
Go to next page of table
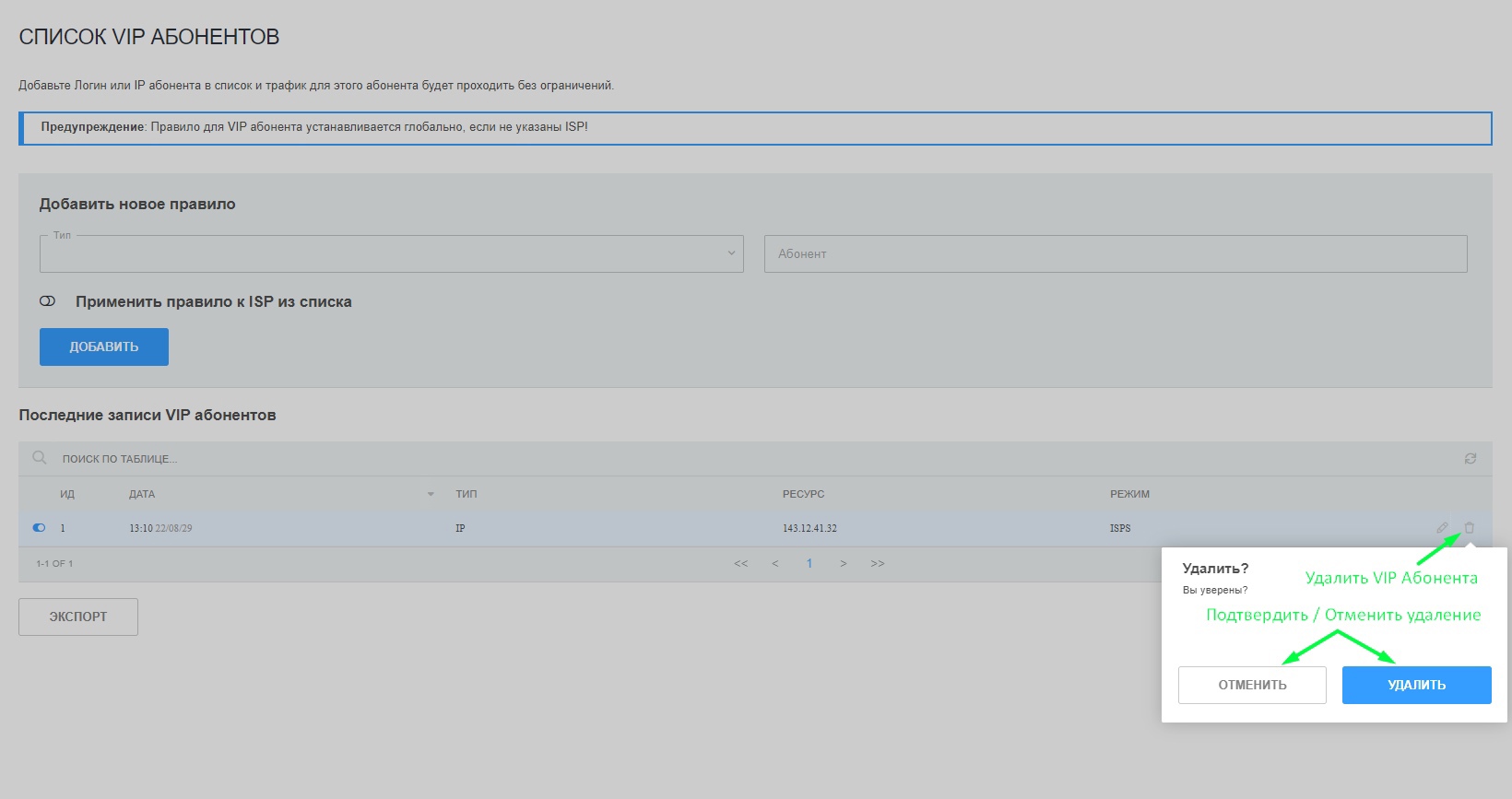(843, 564)
